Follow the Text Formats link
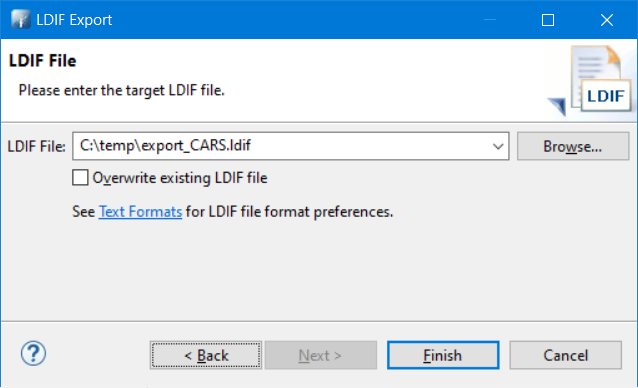This screenshot has height=388, width=638. pyautogui.click(x=140, y=212)
